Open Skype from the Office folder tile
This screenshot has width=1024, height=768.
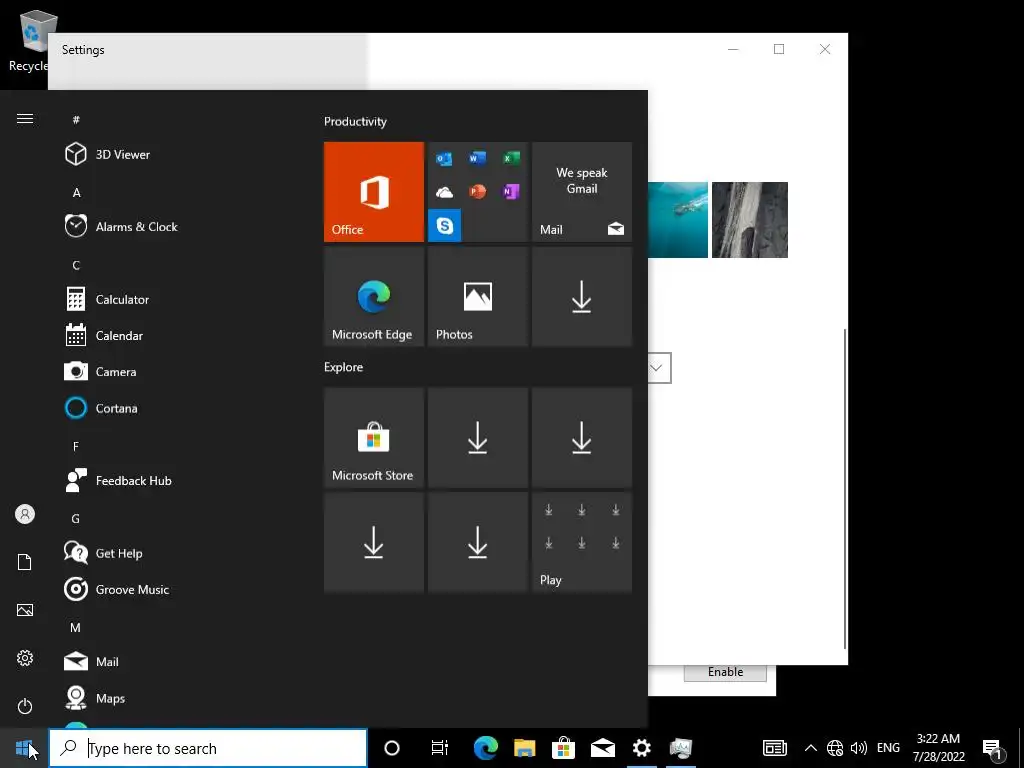coord(445,225)
